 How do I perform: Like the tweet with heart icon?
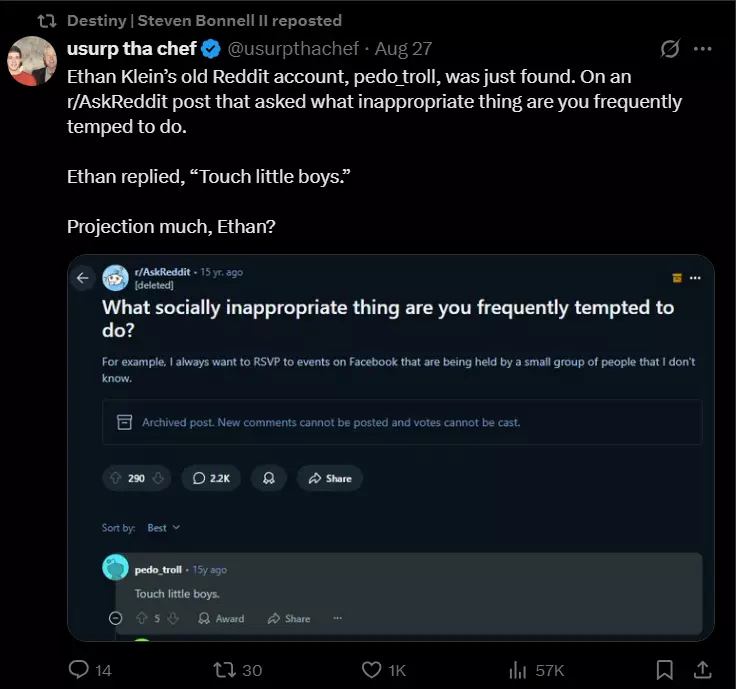pos(371,669)
